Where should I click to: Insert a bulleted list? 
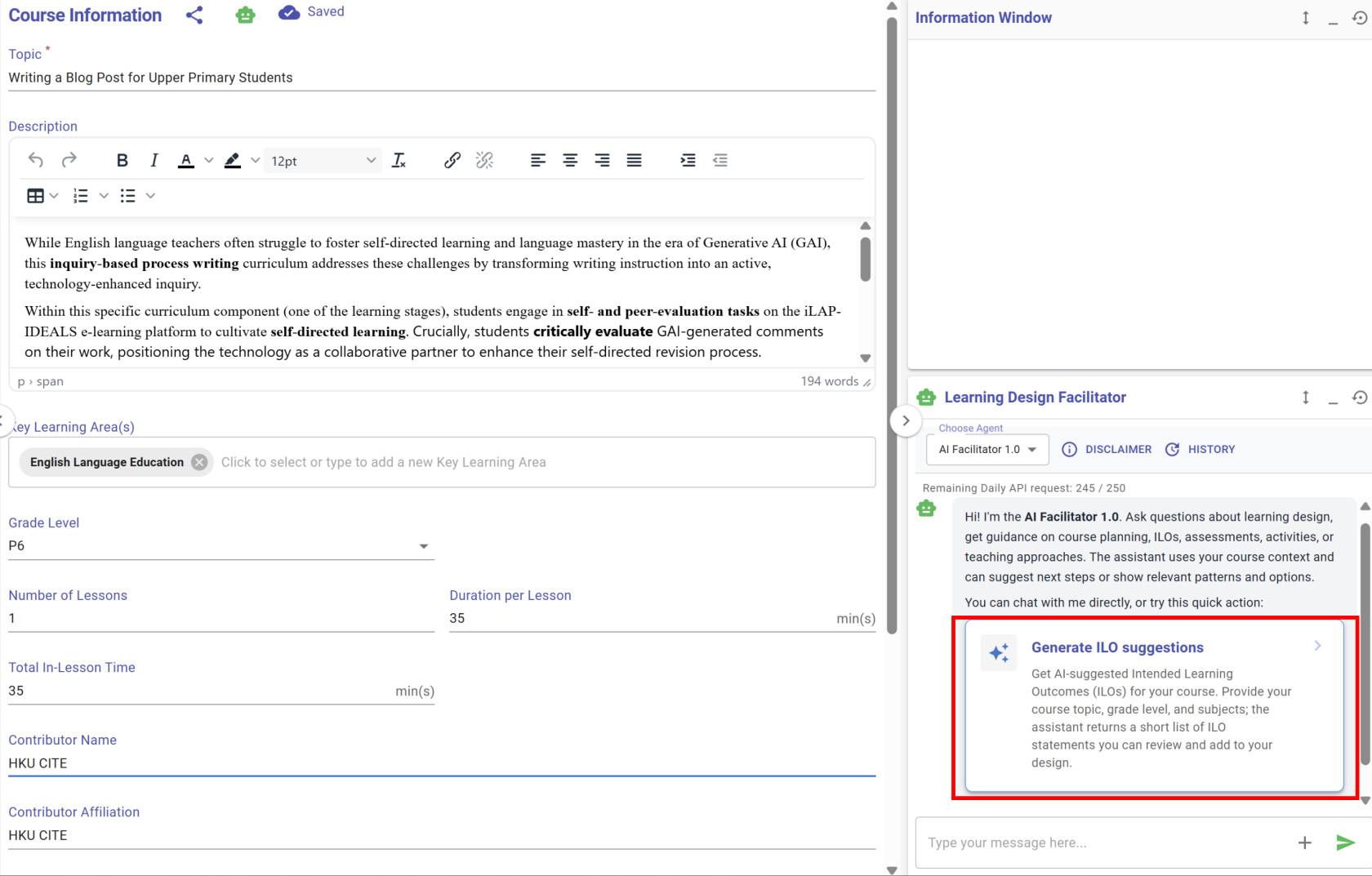tap(127, 196)
